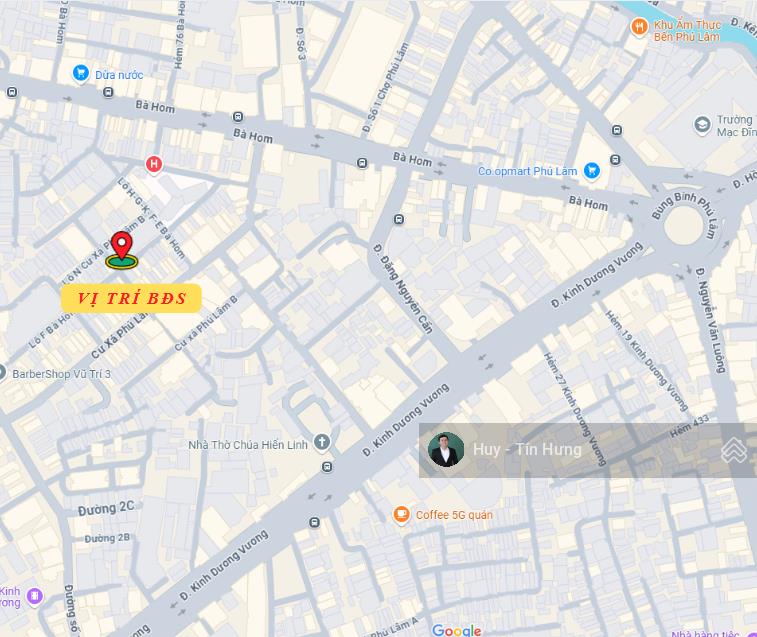This screenshot has height=637, width=757.
Task: Select the Dừa nước shopping cart icon
Action: tap(81, 74)
